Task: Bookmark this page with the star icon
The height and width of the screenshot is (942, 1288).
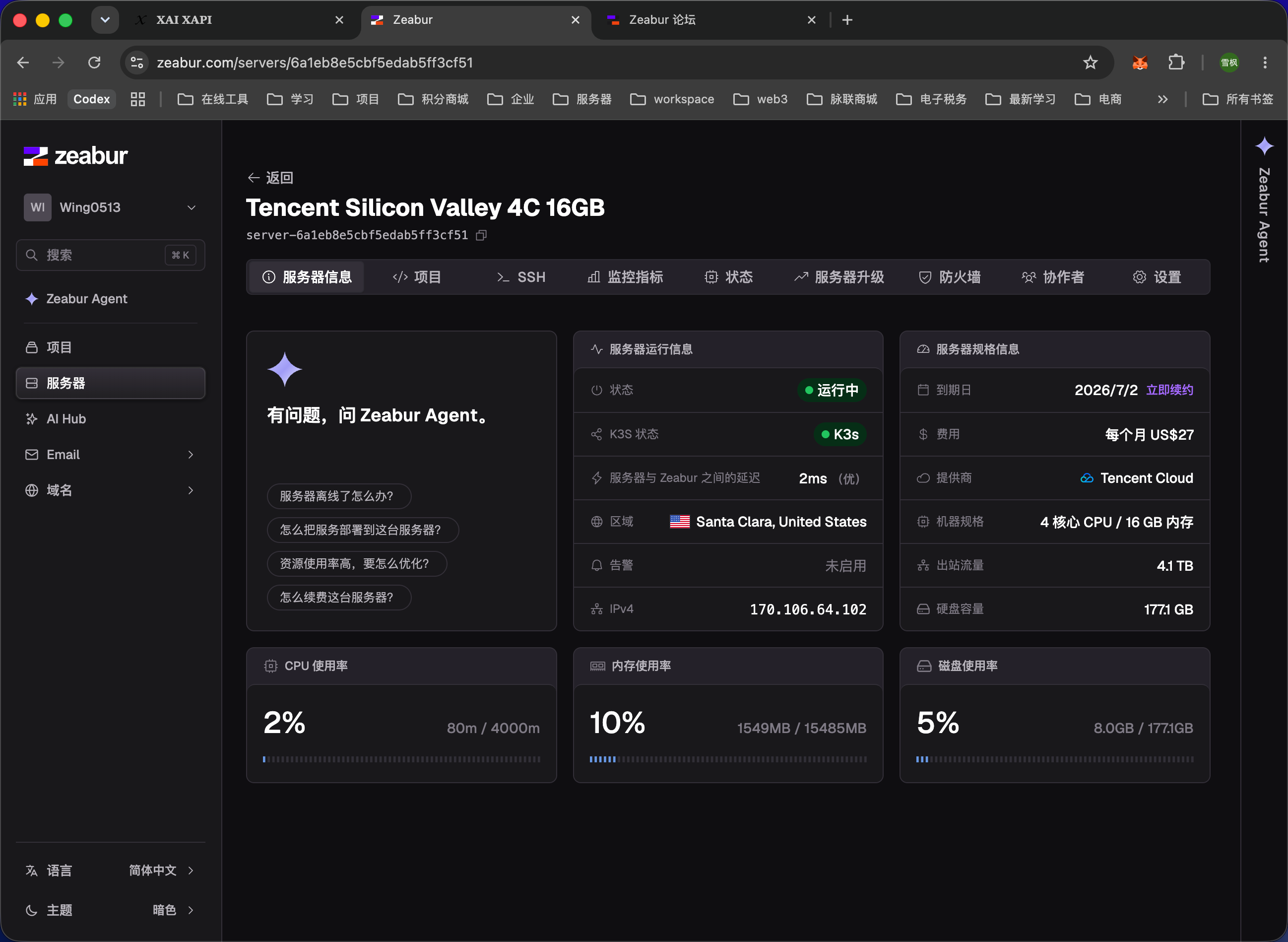Action: pyautogui.click(x=1090, y=62)
